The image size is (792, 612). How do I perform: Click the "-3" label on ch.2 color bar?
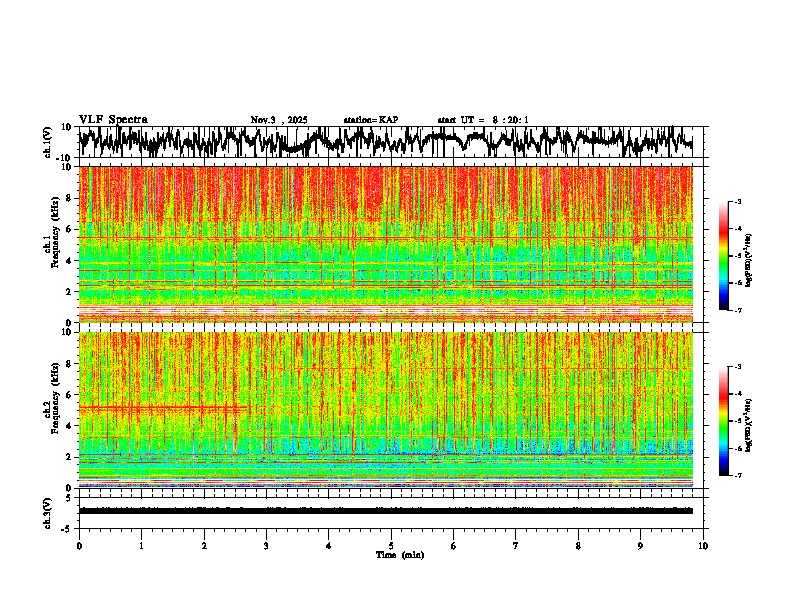point(738,367)
